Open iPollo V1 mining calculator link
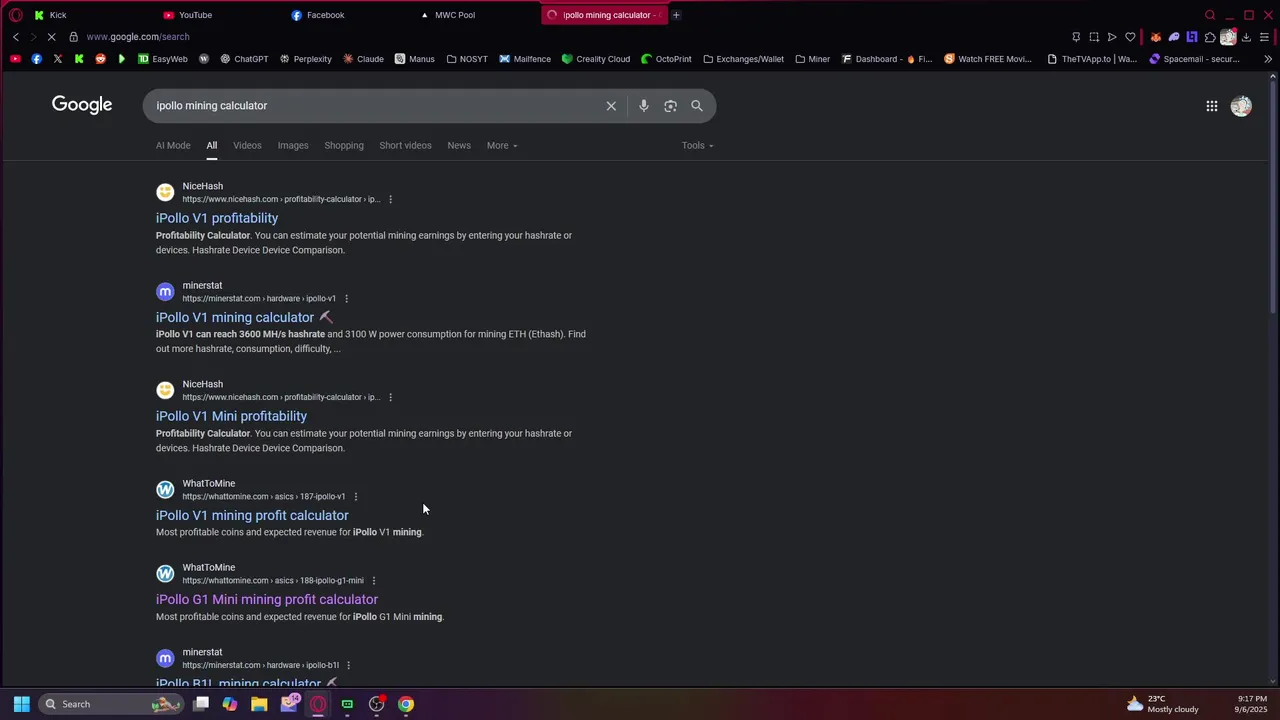The height and width of the screenshot is (720, 1280). click(235, 318)
